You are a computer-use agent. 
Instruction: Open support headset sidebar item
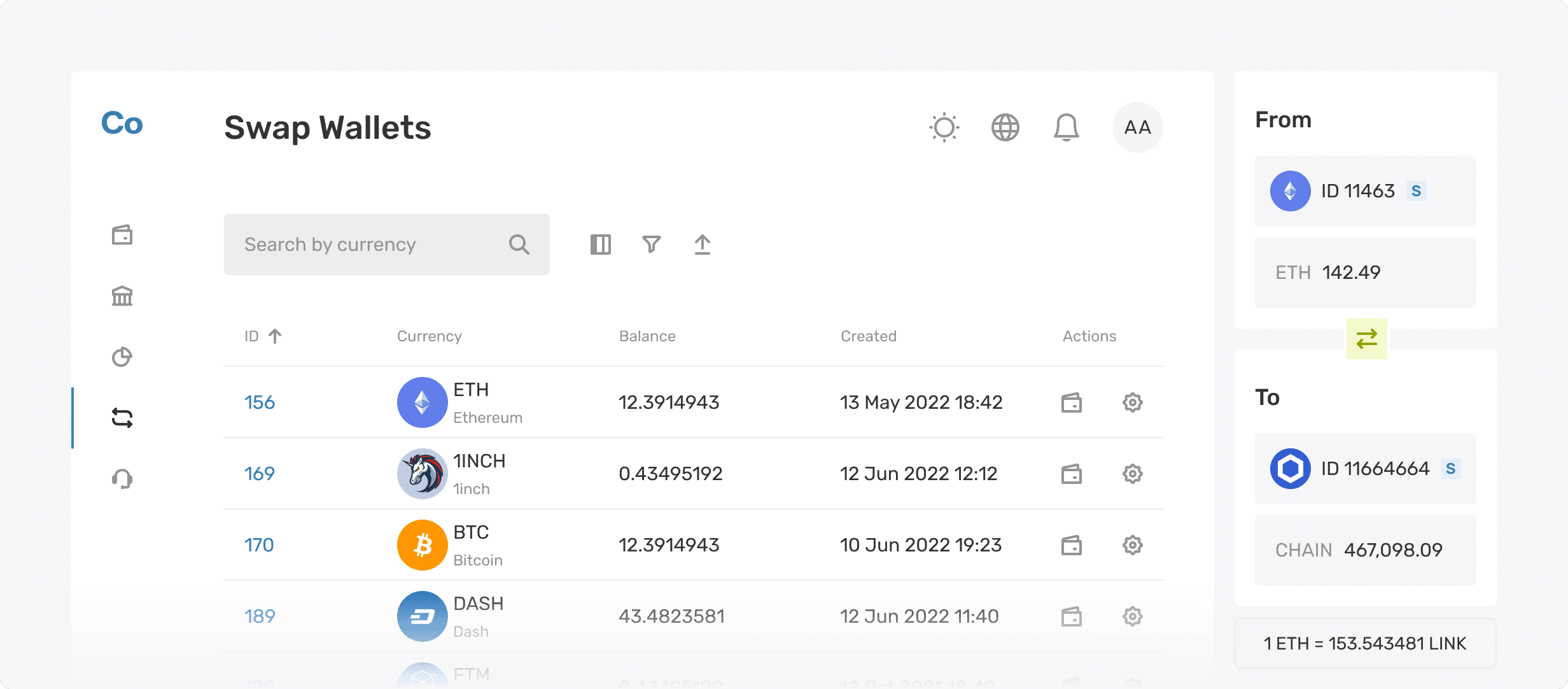pos(122,478)
